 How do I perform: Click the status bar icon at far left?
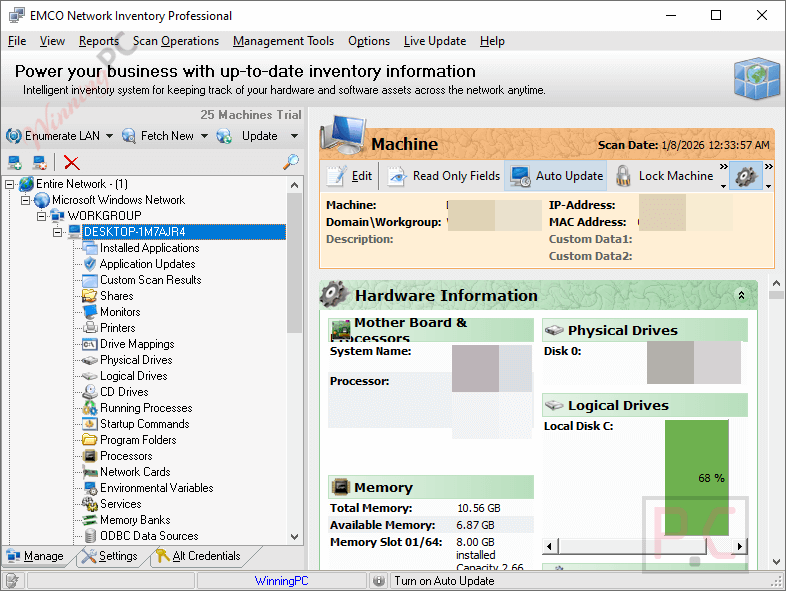tap(13, 580)
